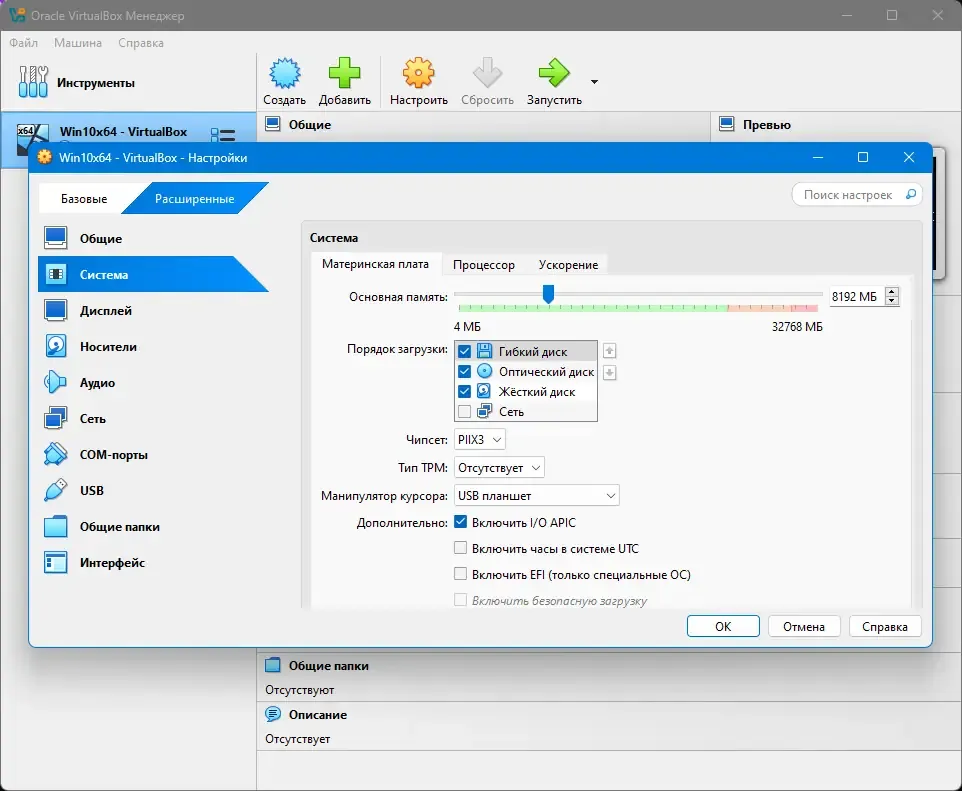
Task: Click the Запустить green arrow icon
Action: click(554, 74)
